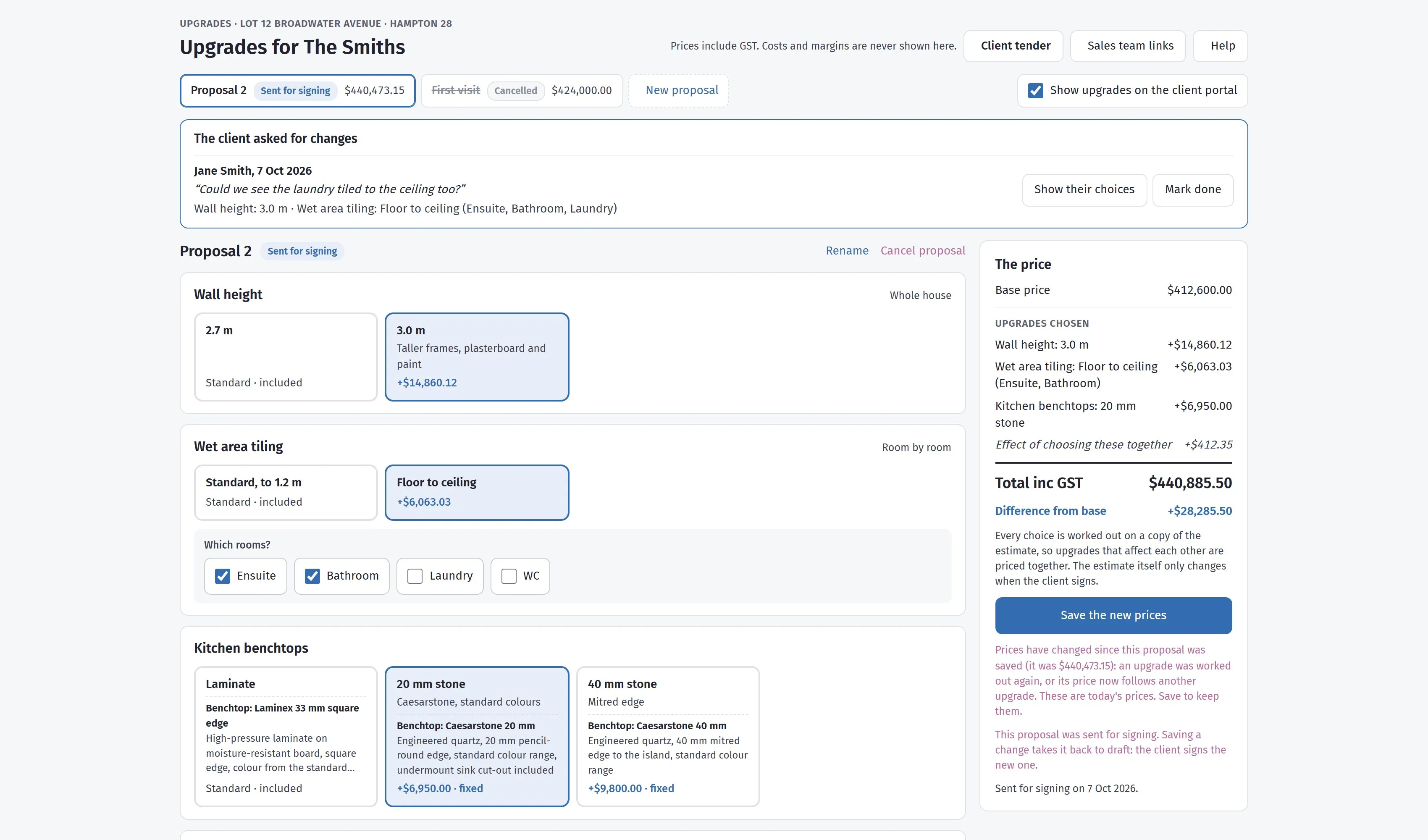The height and width of the screenshot is (840, 1428).
Task: Select the 20 mm stone benchtop
Action: coord(477,736)
